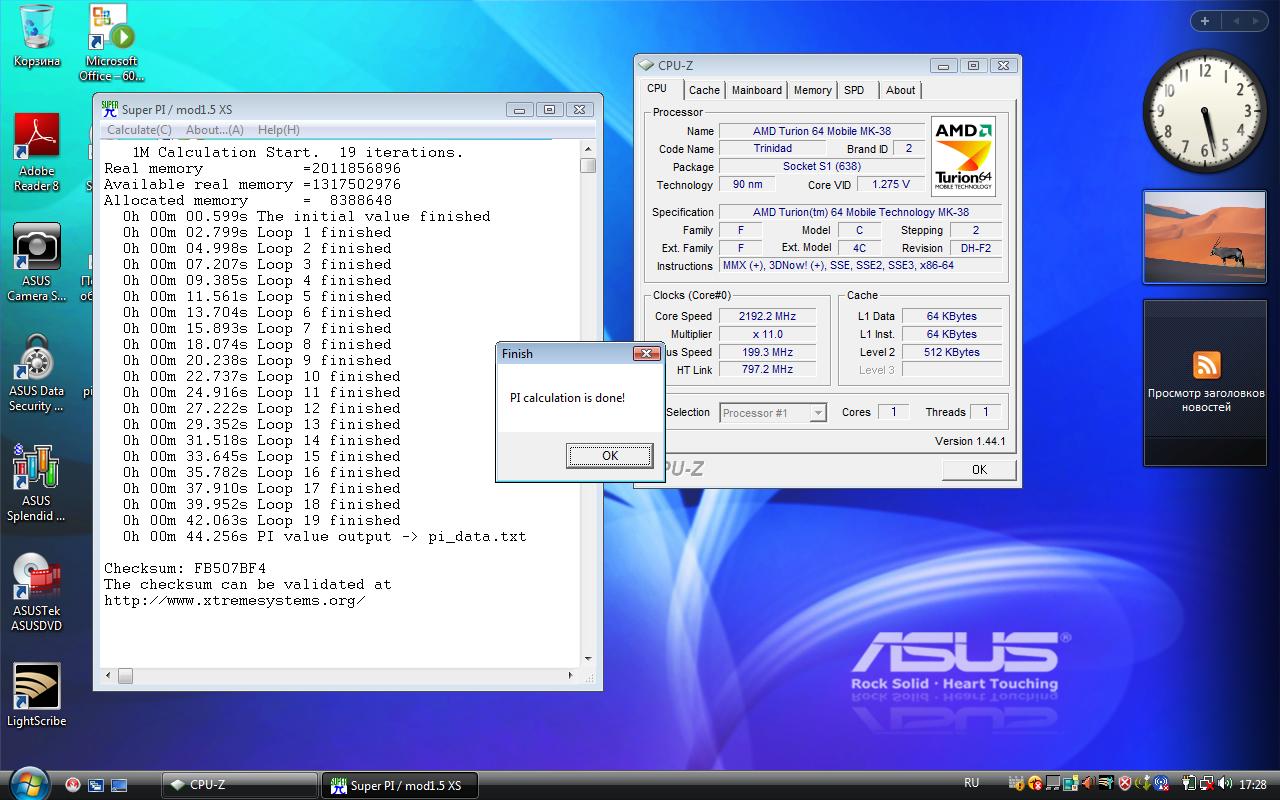Open the ASUSTek ASUSDVD desktop shortcut
This screenshot has width=1280, height=800.
click(x=36, y=592)
